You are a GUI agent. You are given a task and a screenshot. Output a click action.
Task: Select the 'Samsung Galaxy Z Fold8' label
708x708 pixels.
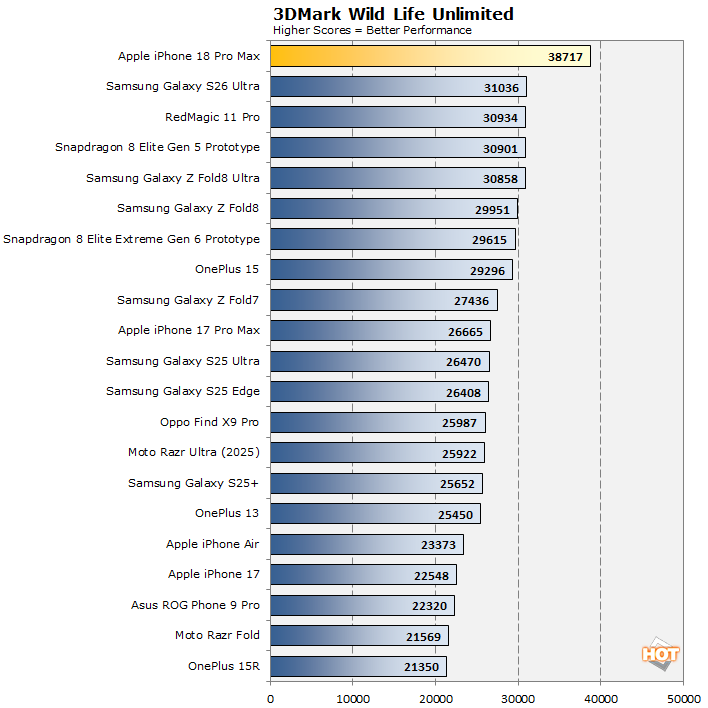[x=188, y=208]
